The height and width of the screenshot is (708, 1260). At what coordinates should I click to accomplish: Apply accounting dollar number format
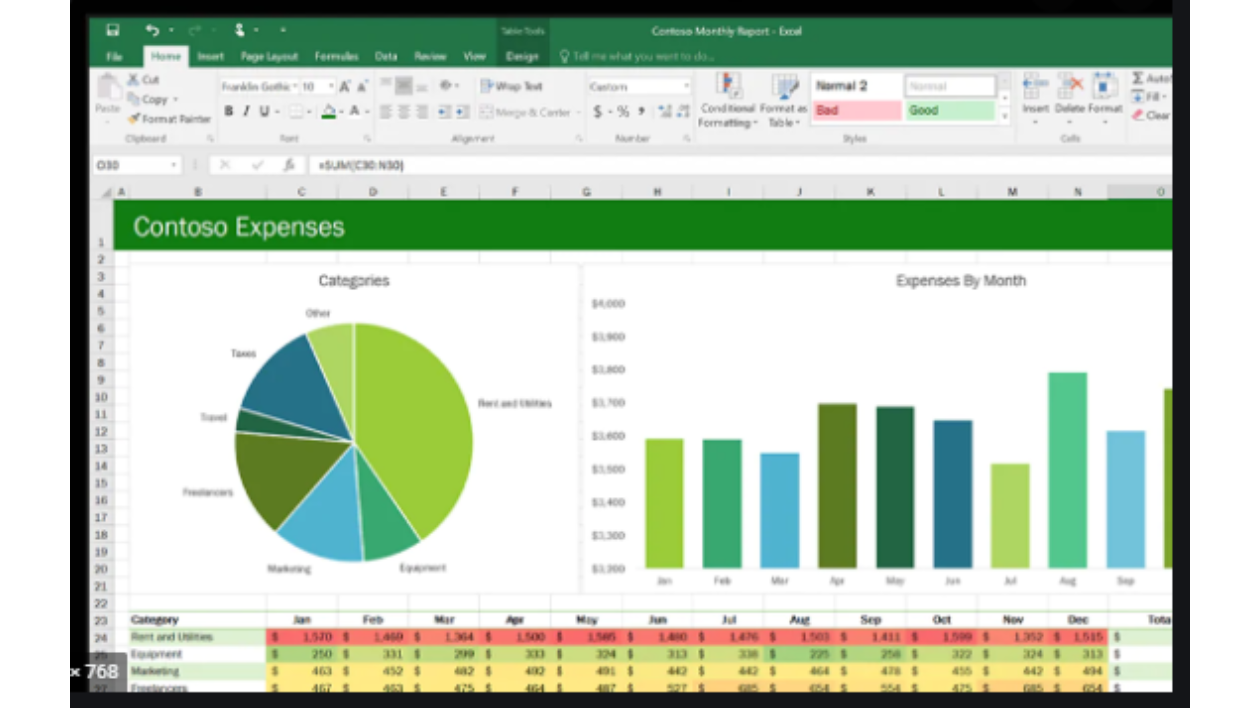tap(598, 112)
